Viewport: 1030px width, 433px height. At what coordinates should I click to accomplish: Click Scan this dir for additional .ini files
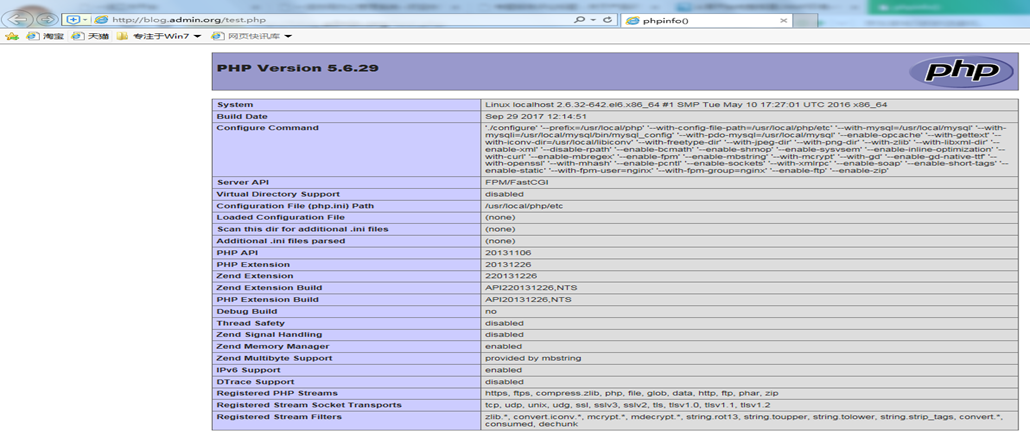(303, 229)
